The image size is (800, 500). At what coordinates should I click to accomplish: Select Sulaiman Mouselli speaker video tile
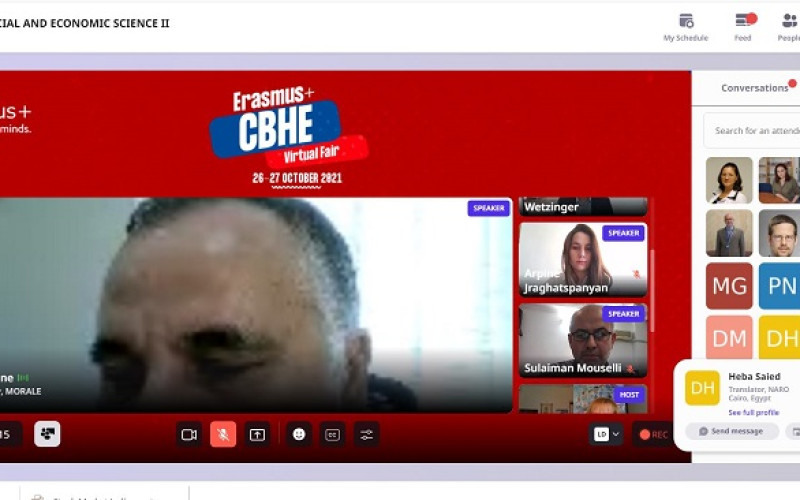click(582, 341)
